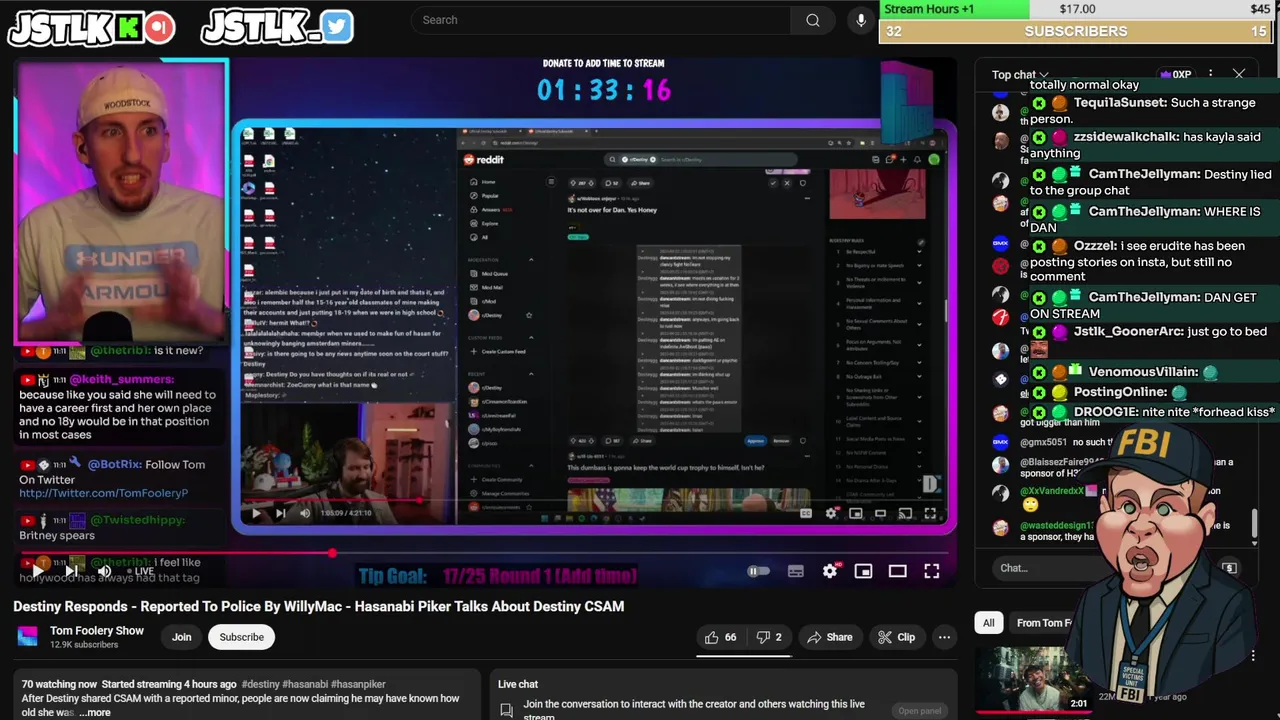Image resolution: width=1280 pixels, height=720 pixels.
Task: Open more actions menu beside Clip
Action: pos(944,637)
